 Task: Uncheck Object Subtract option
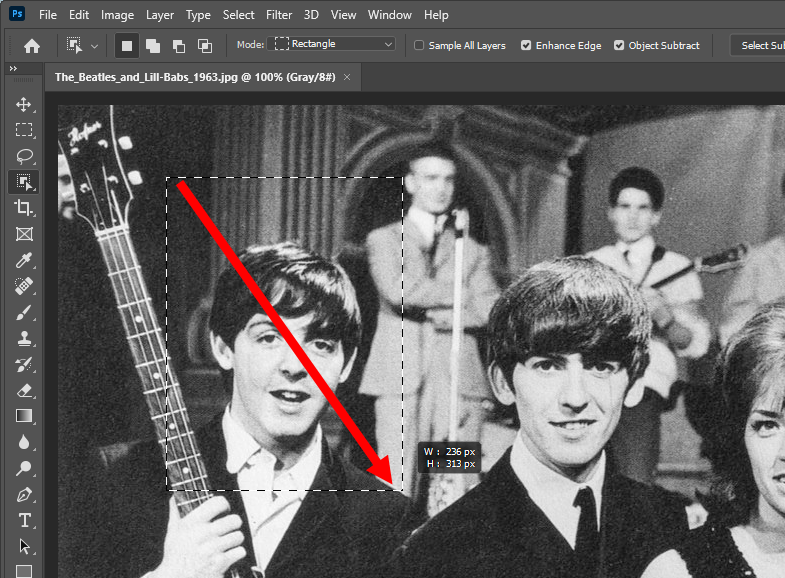point(619,46)
